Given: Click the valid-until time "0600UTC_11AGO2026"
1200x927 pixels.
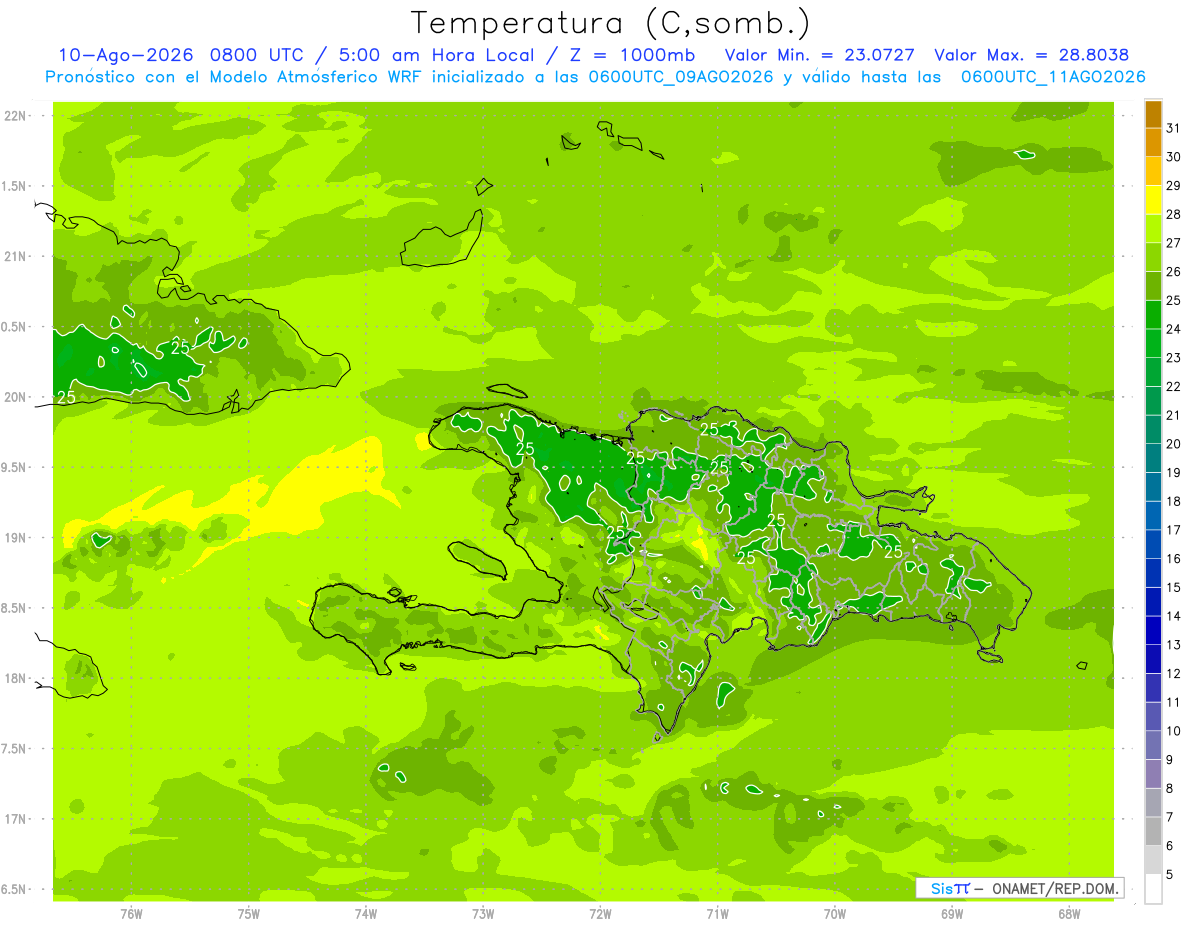Looking at the screenshot, I should 1053,77.
